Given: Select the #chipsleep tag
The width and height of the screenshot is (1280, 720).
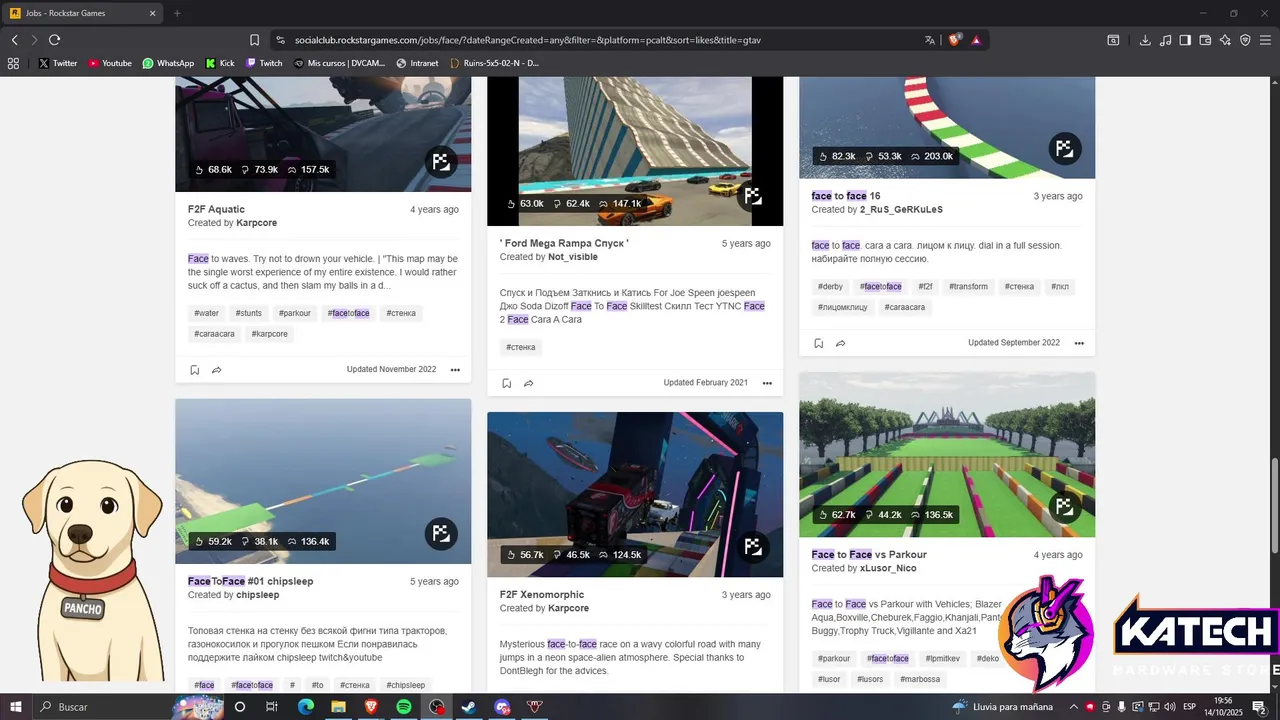Looking at the screenshot, I should click(406, 685).
